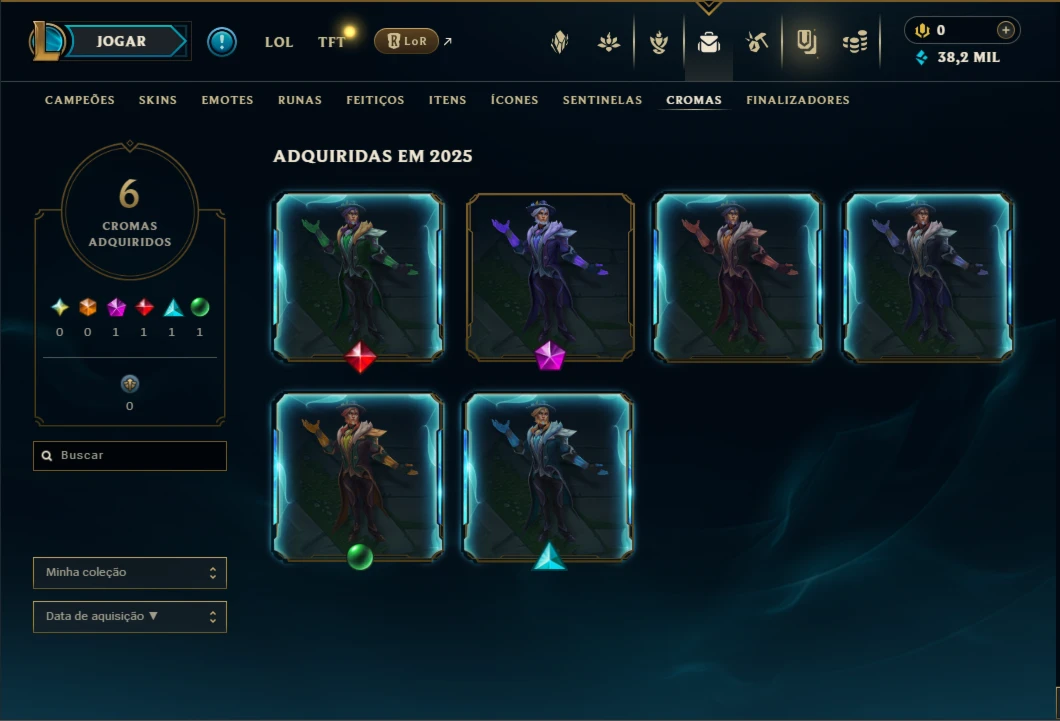The image size is (1060, 721).
Task: Click the blue exclamation notification icon
Action: 222,42
